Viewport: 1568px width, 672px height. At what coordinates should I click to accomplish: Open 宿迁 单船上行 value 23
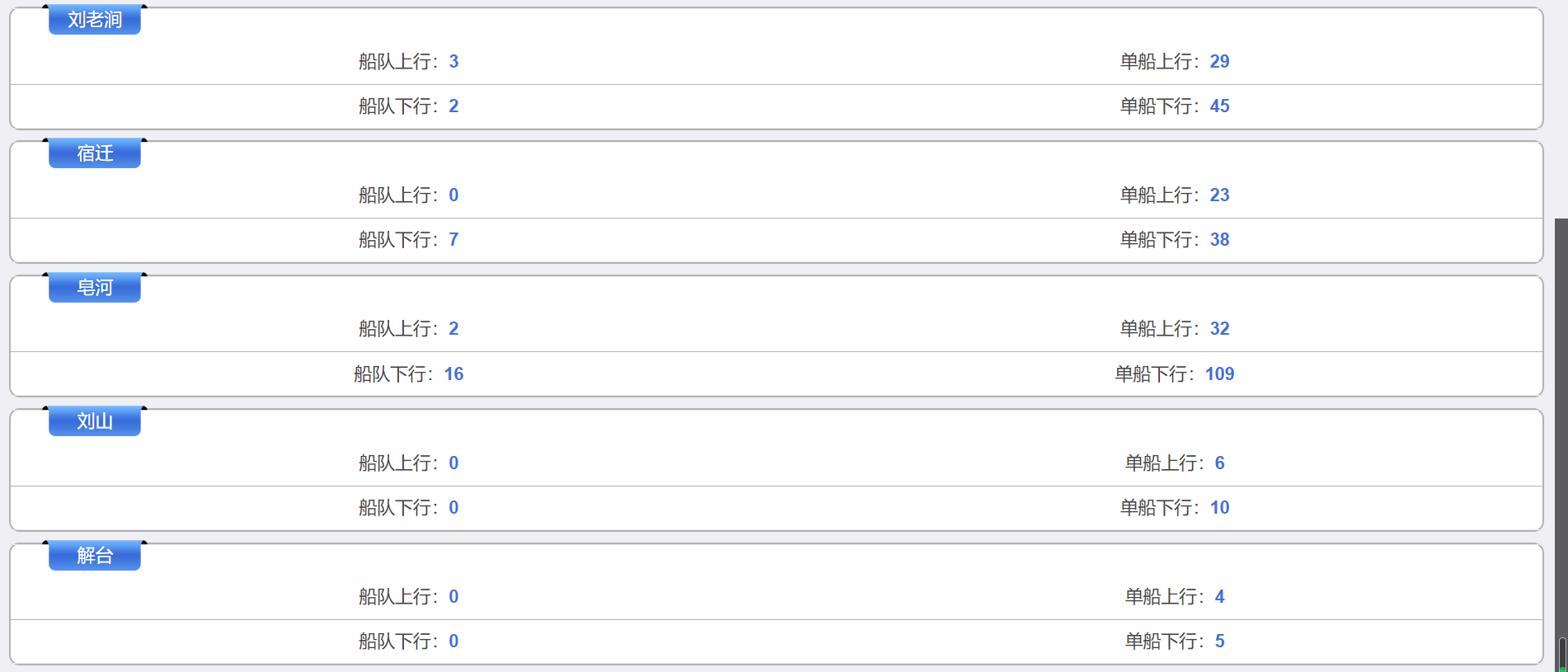(x=1219, y=195)
